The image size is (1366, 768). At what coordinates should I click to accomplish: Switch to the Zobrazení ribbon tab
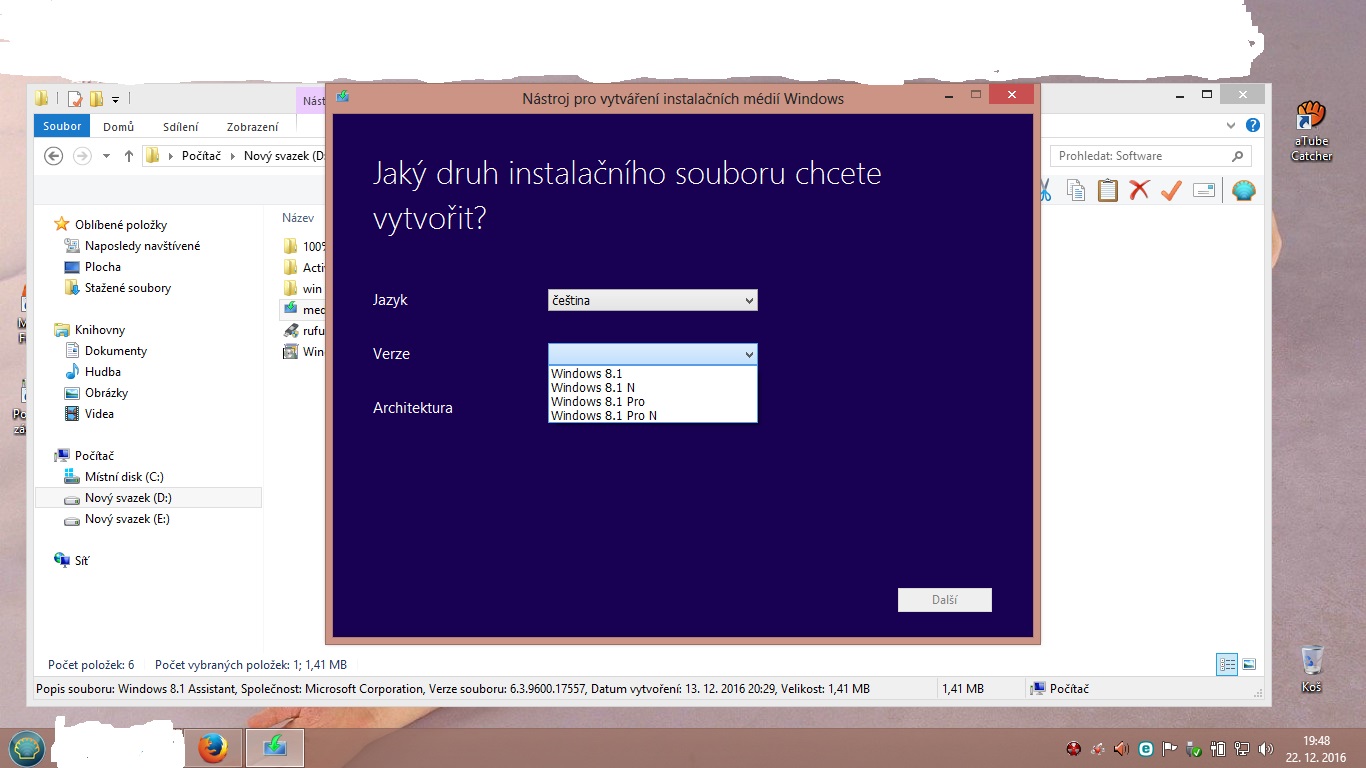[x=253, y=127]
